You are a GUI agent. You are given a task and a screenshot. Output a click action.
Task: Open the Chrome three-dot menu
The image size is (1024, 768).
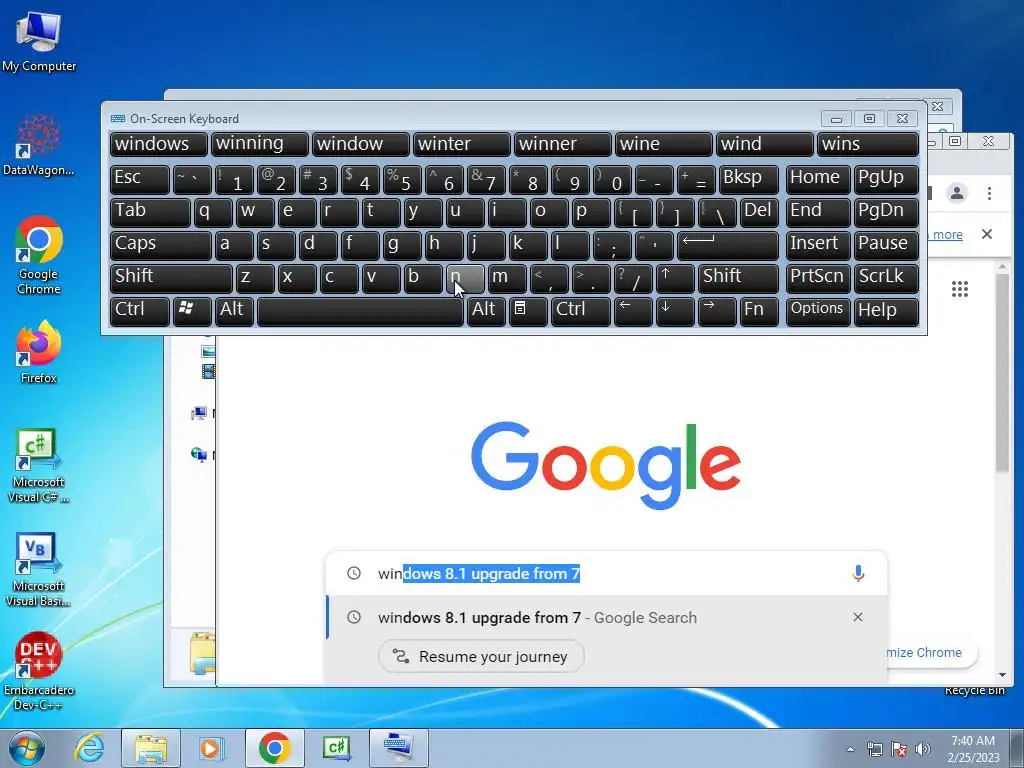989,193
